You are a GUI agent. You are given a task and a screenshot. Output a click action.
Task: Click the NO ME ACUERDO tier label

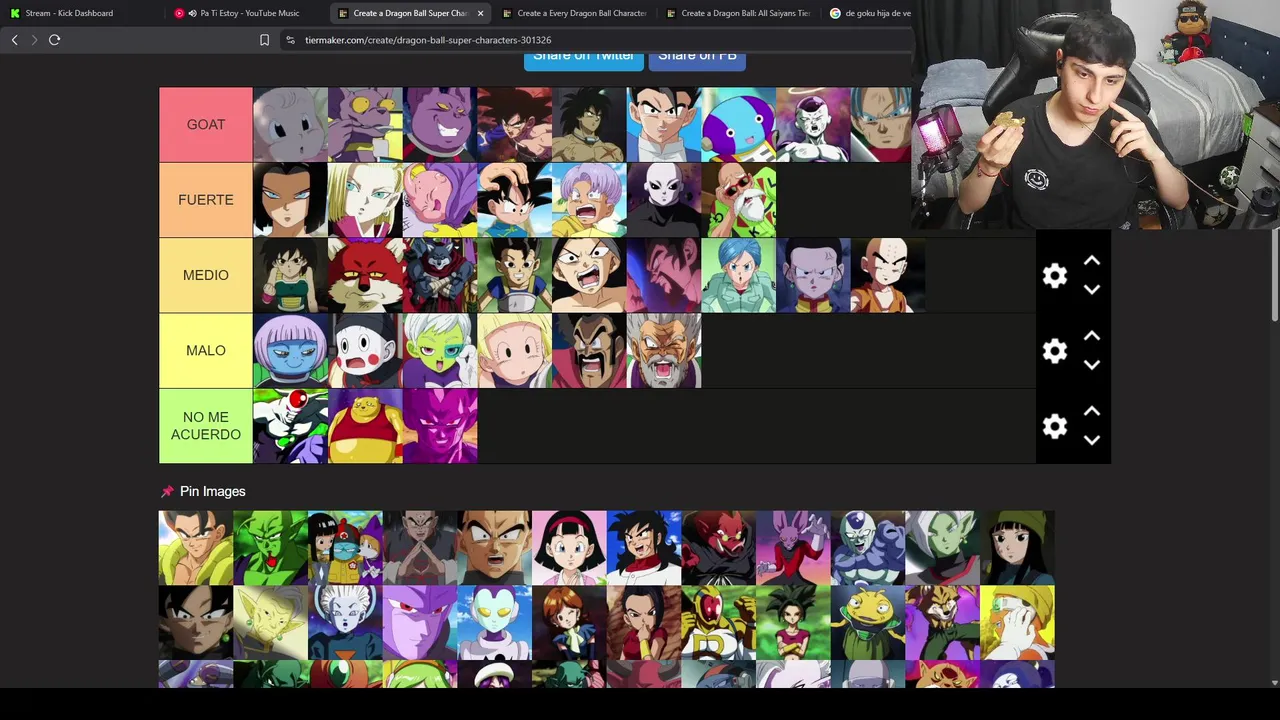(x=206, y=426)
